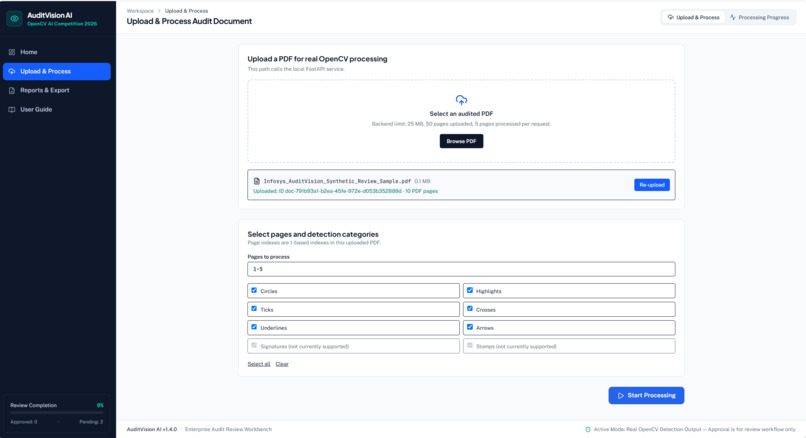Viewport: 806px width, 438px height.
Task: Disable the Arrows checkbox
Action: pyautogui.click(x=470, y=327)
